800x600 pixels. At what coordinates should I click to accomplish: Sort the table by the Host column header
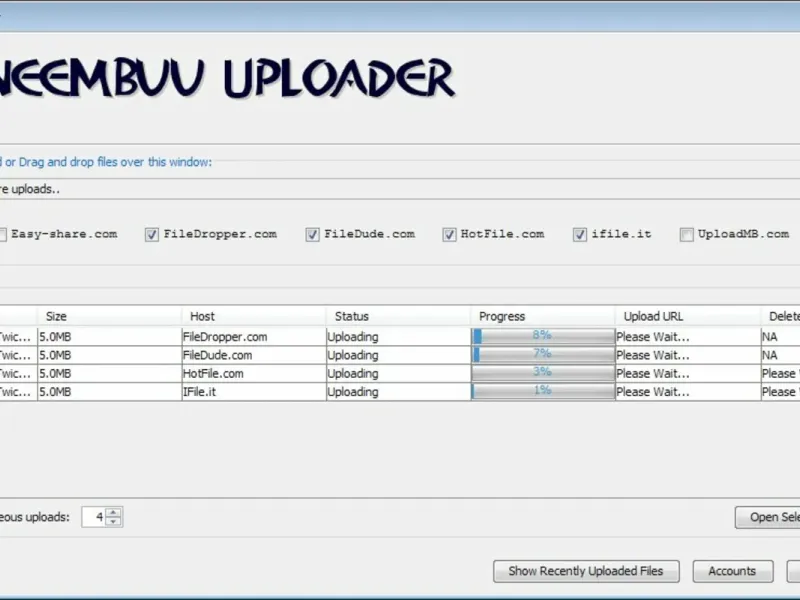pos(254,316)
